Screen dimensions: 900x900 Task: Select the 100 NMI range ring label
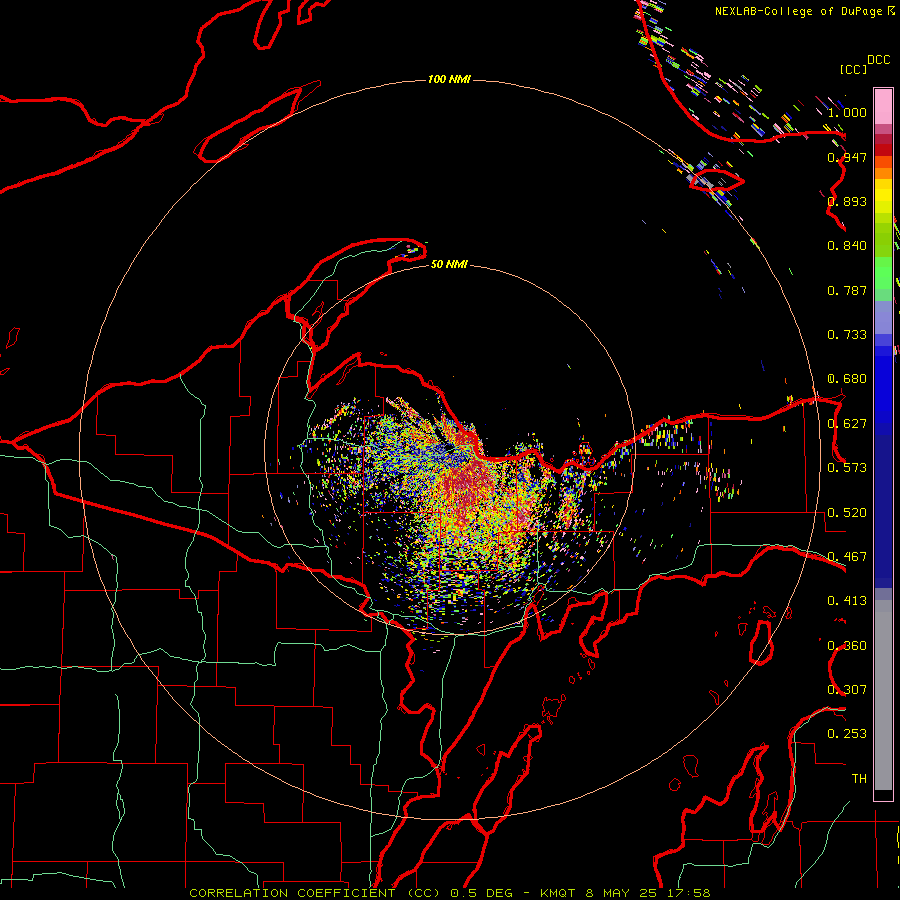(x=449, y=79)
